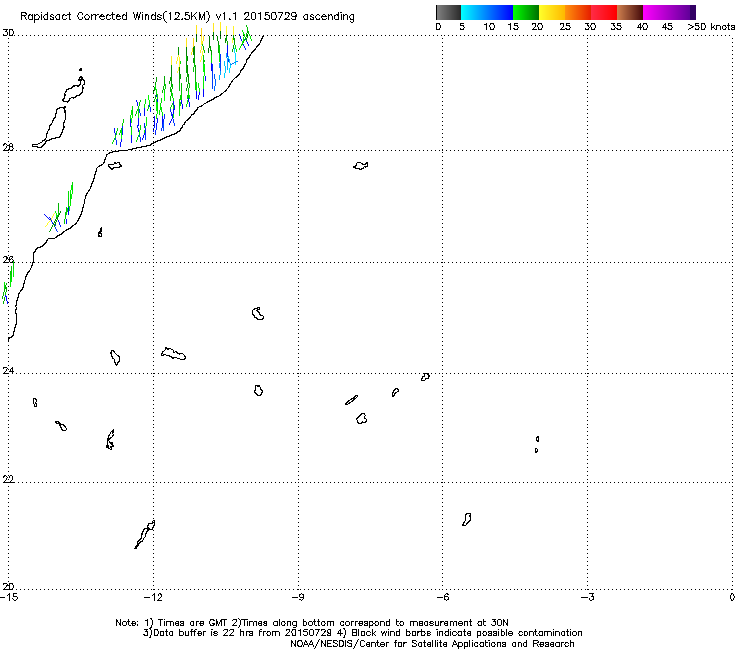Image resolution: width=740 pixels, height=650 pixels.
Task: Click the '>50 knots' legend label
Action: pyautogui.click(x=711, y=27)
